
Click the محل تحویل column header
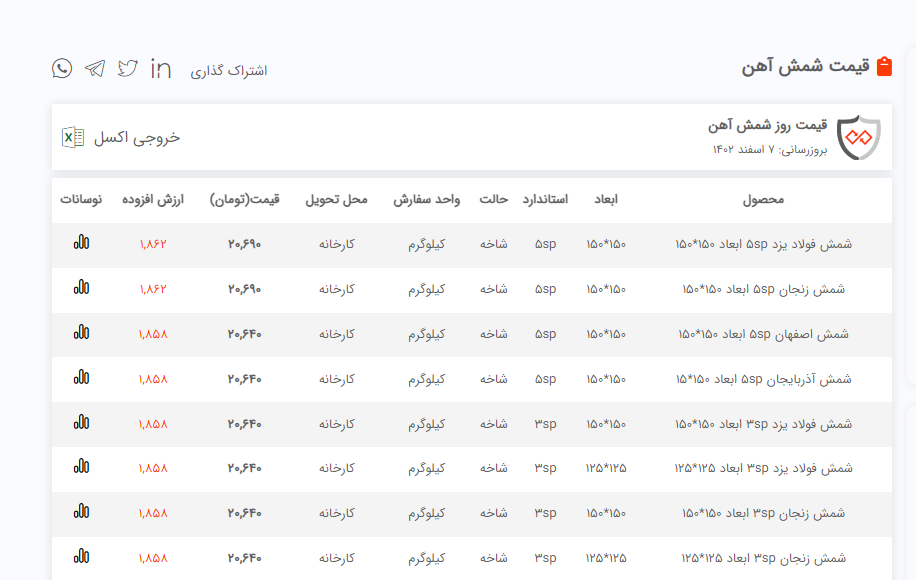coord(336,199)
